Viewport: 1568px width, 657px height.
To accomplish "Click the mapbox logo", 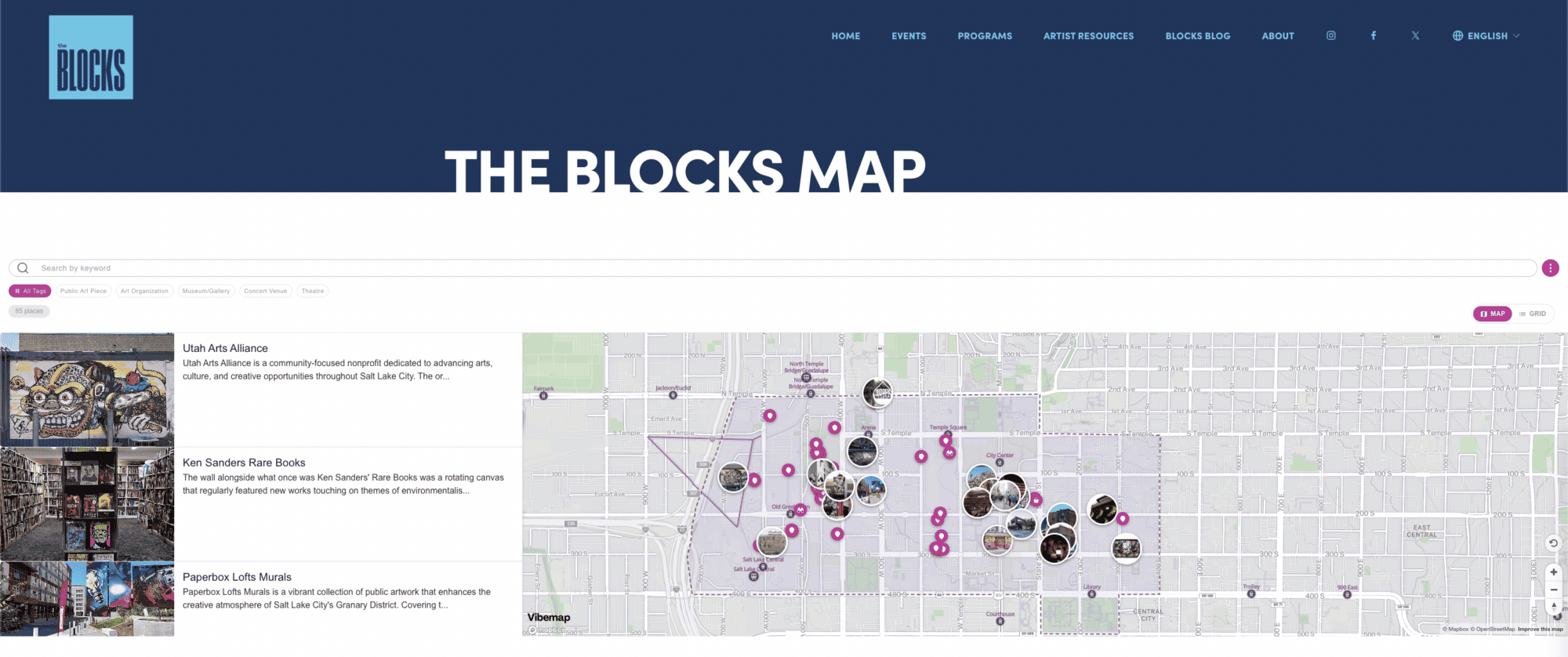I will point(546,630).
